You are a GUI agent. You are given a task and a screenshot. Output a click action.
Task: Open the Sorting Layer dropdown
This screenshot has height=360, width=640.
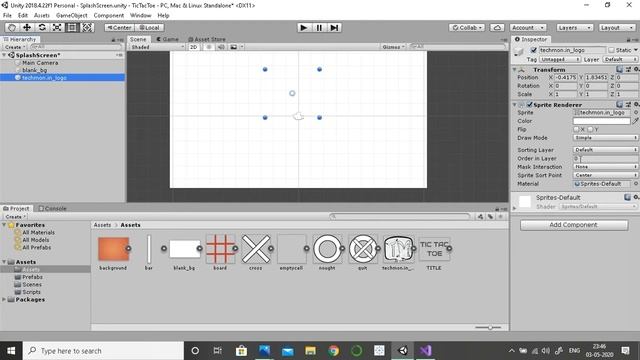point(605,150)
